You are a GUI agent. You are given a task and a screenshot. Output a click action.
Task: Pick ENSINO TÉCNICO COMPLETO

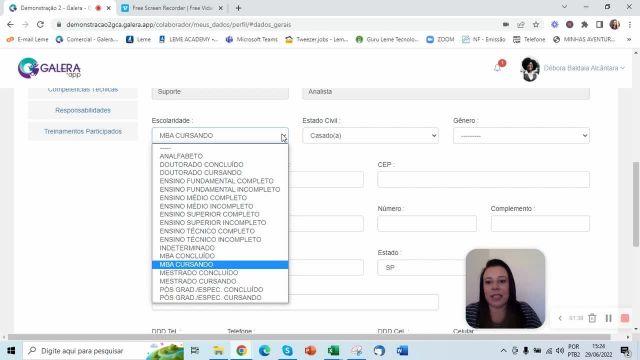(220, 231)
